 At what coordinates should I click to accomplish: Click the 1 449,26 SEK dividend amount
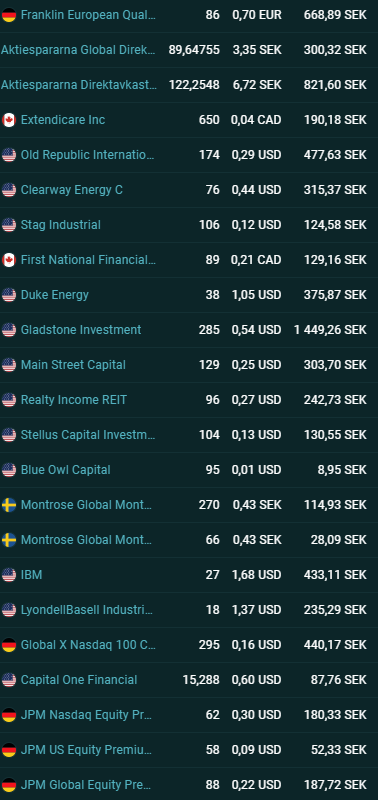[x=330, y=330]
